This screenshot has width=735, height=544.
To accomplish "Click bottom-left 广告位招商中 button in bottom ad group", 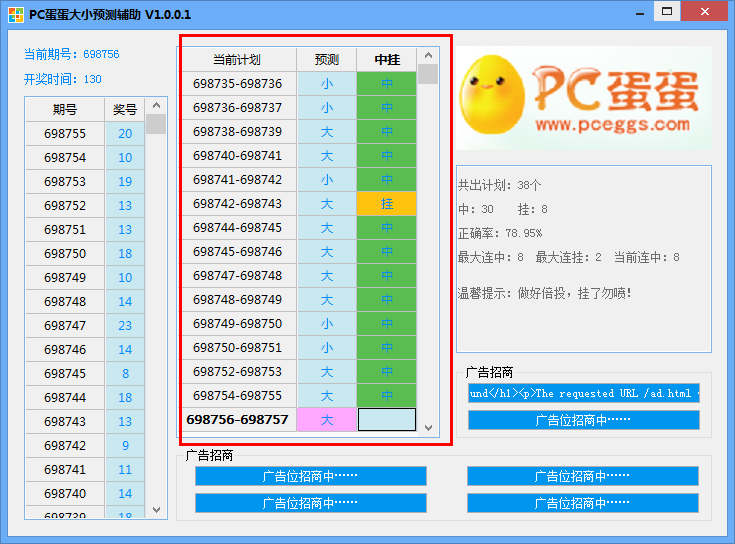I will click(310, 503).
